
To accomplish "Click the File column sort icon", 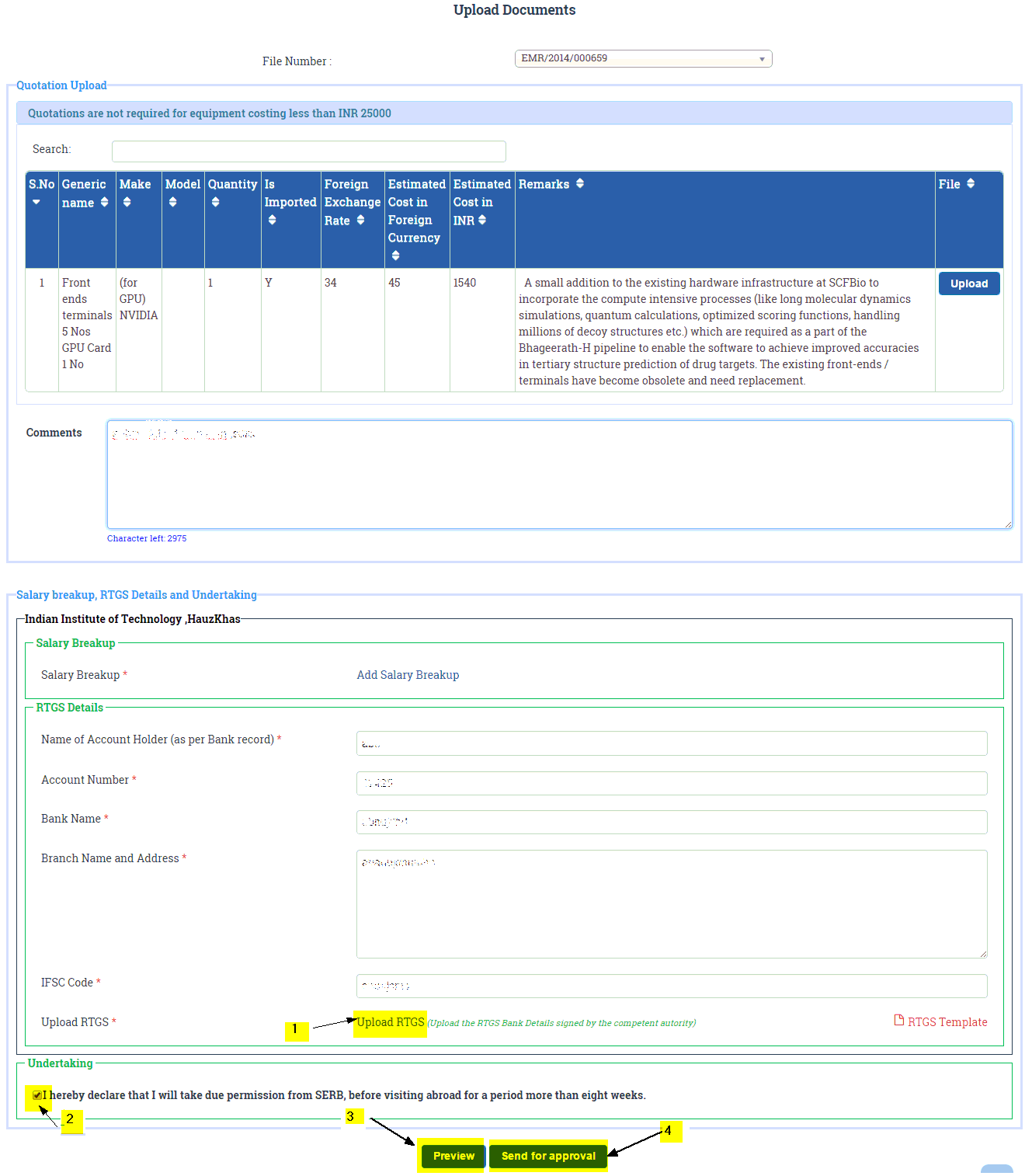I will pyautogui.click(x=970, y=184).
